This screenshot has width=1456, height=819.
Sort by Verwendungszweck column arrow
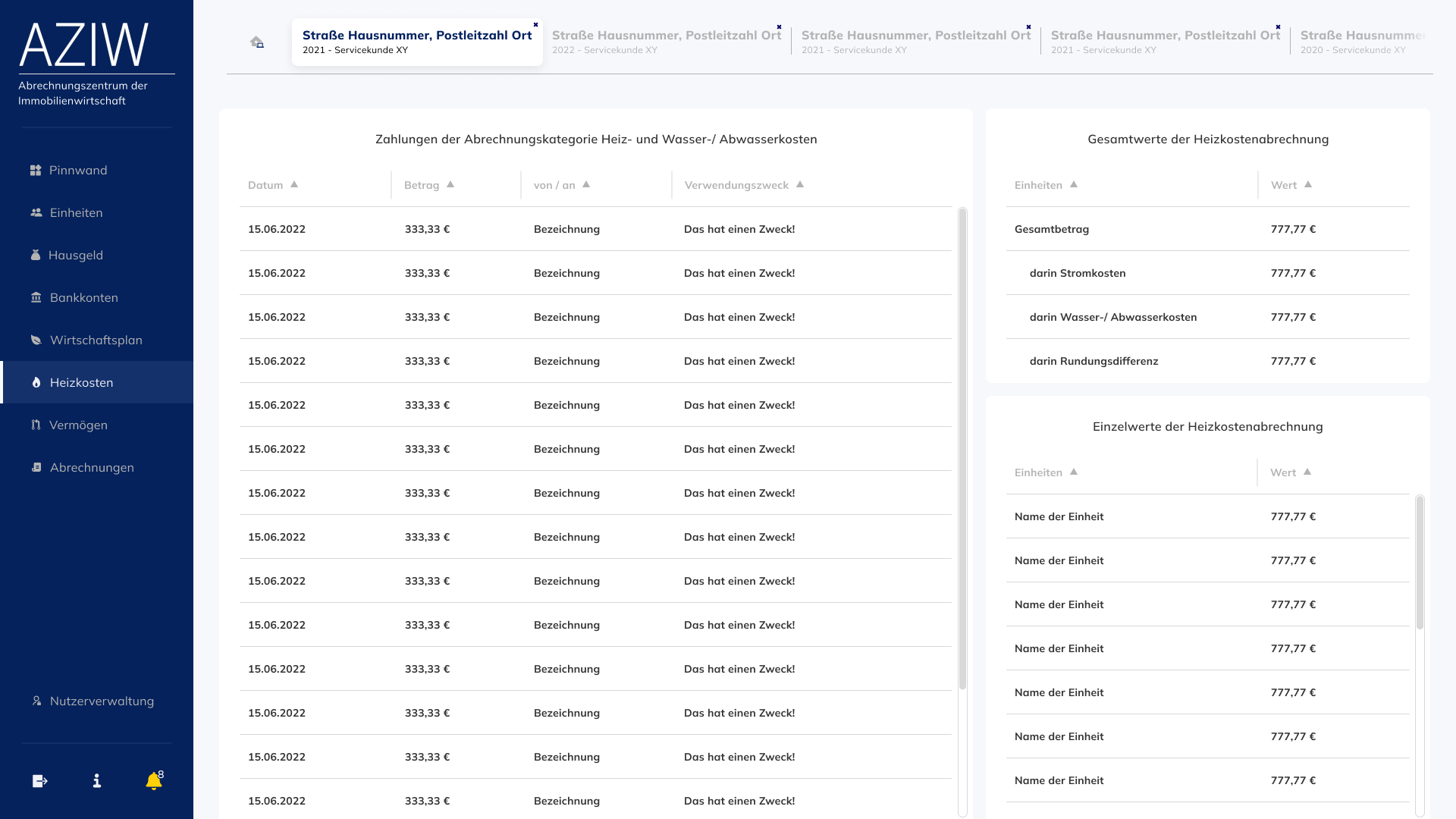click(800, 185)
